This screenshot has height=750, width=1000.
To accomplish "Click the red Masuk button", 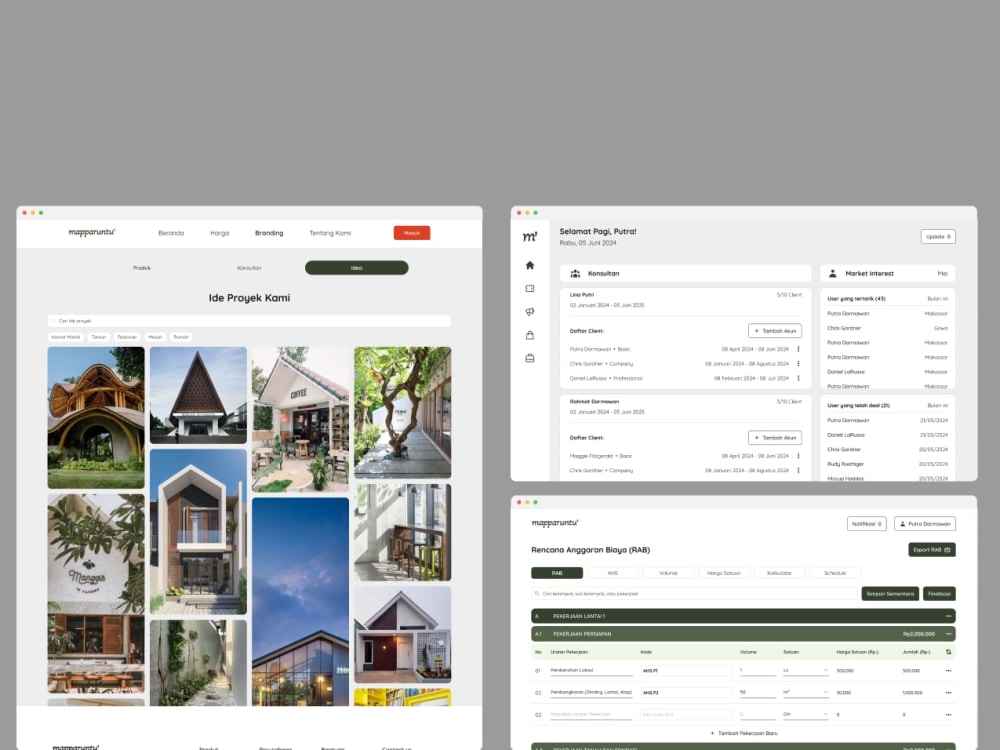I will point(412,233).
